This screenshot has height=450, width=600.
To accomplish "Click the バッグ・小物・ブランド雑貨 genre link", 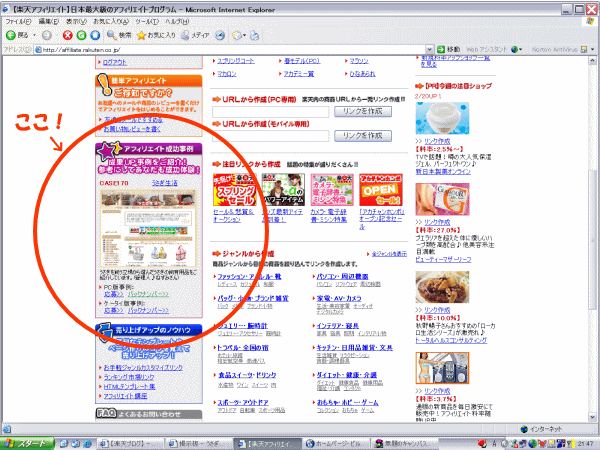I will 253,298.
